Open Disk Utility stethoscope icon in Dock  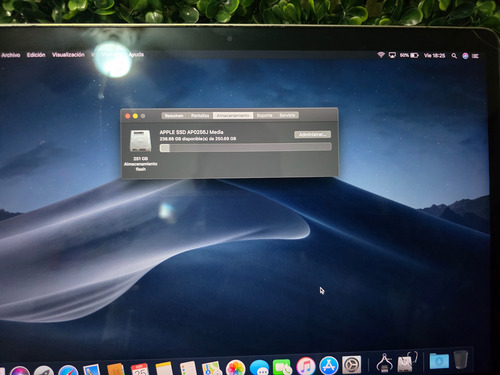(407, 362)
